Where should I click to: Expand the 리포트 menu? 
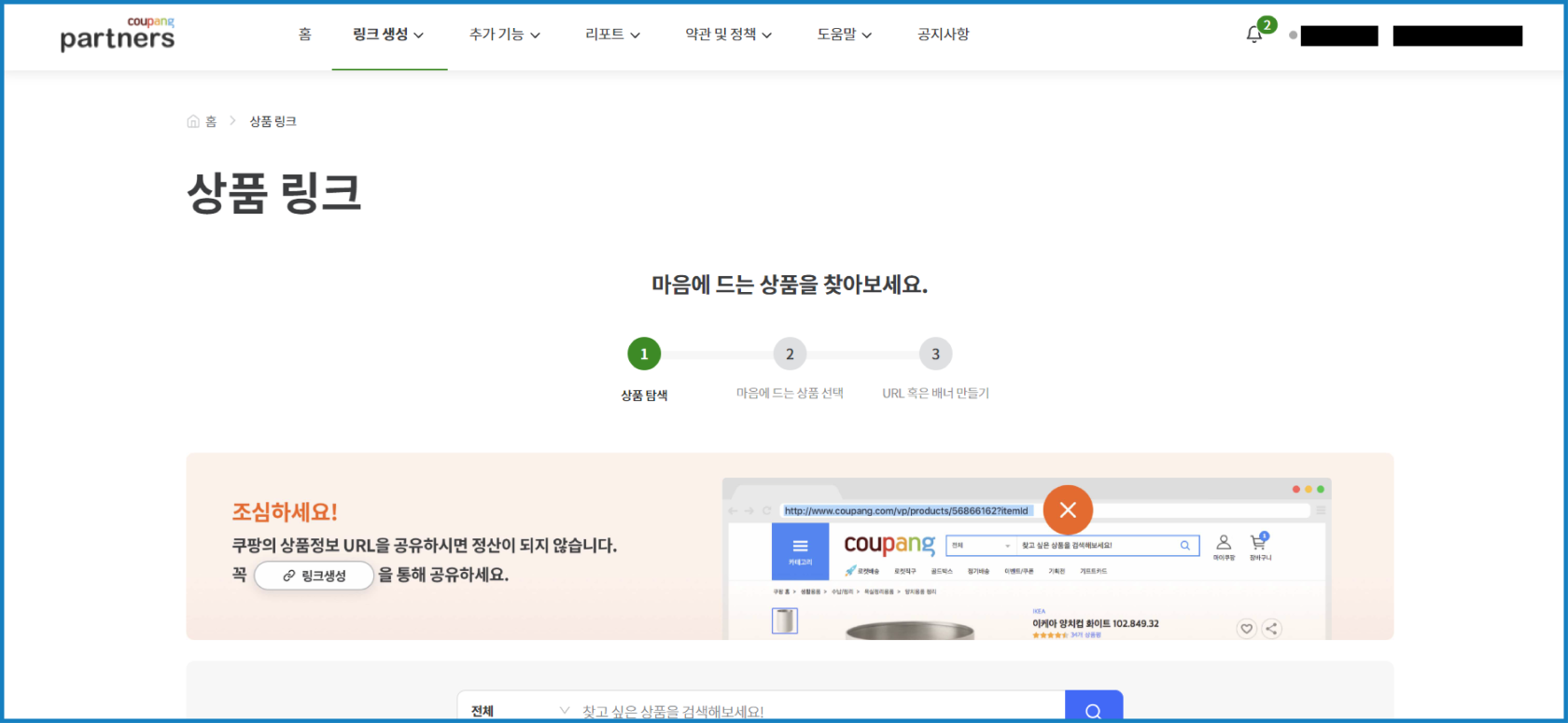point(612,35)
